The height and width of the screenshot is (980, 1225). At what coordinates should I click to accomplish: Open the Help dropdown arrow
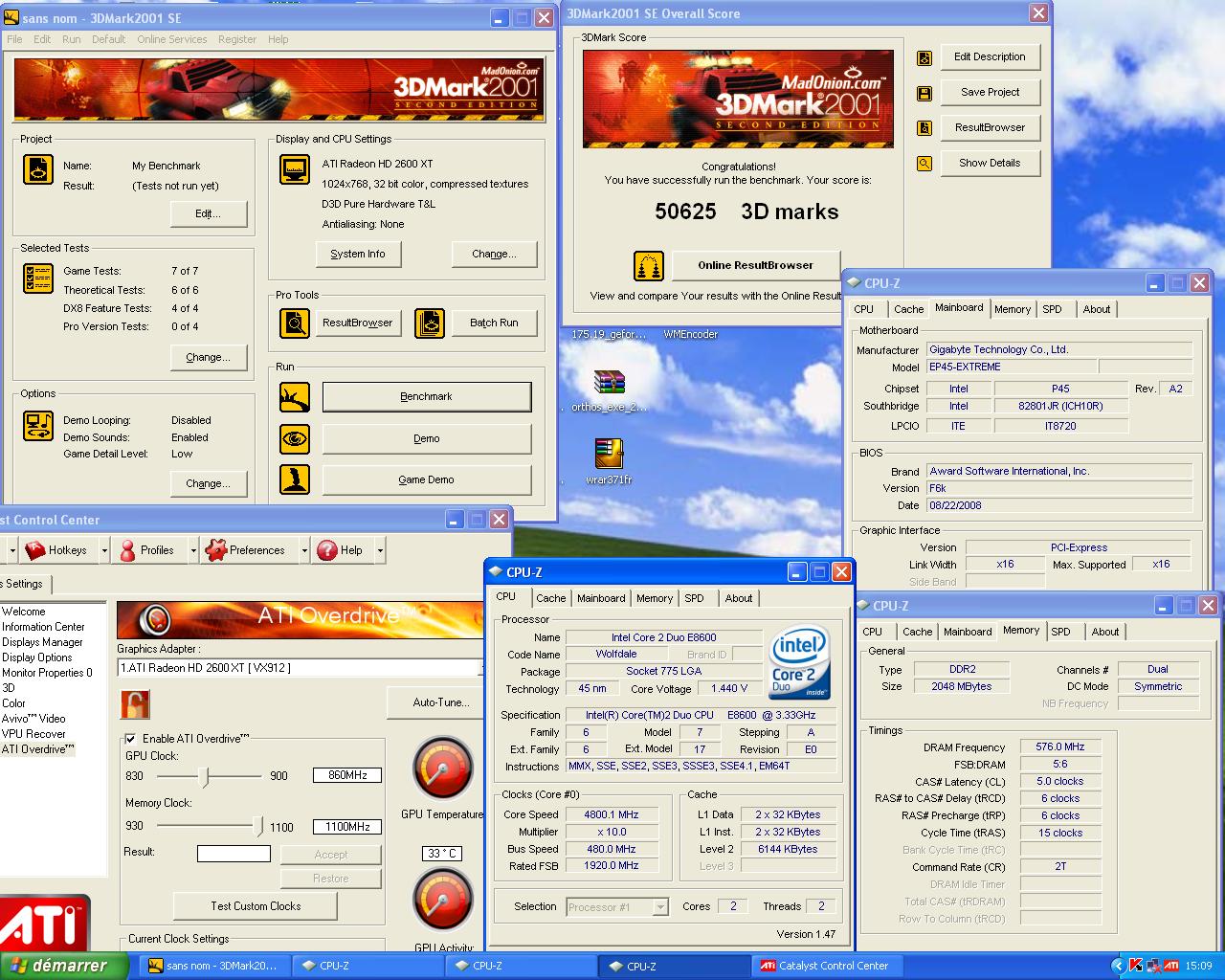pyautogui.click(x=380, y=550)
